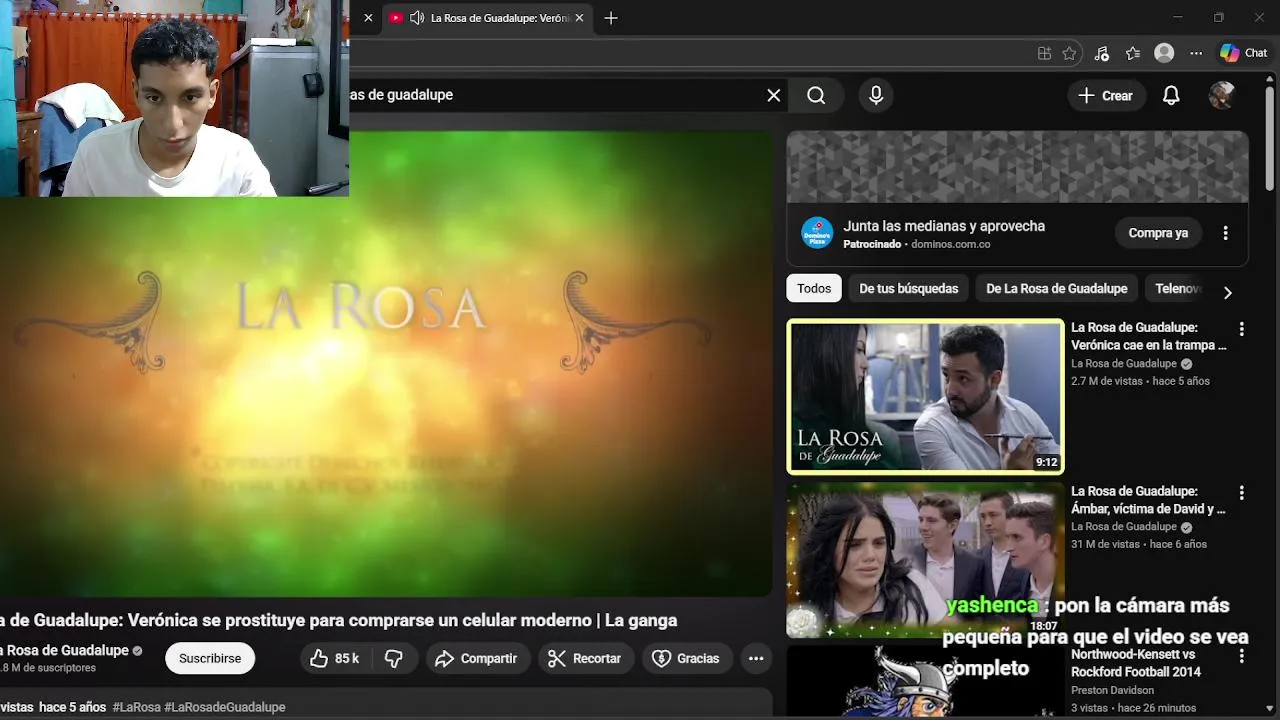Open the Preston Davidson channel link
Screen dimensions: 1280x720
(1112, 690)
